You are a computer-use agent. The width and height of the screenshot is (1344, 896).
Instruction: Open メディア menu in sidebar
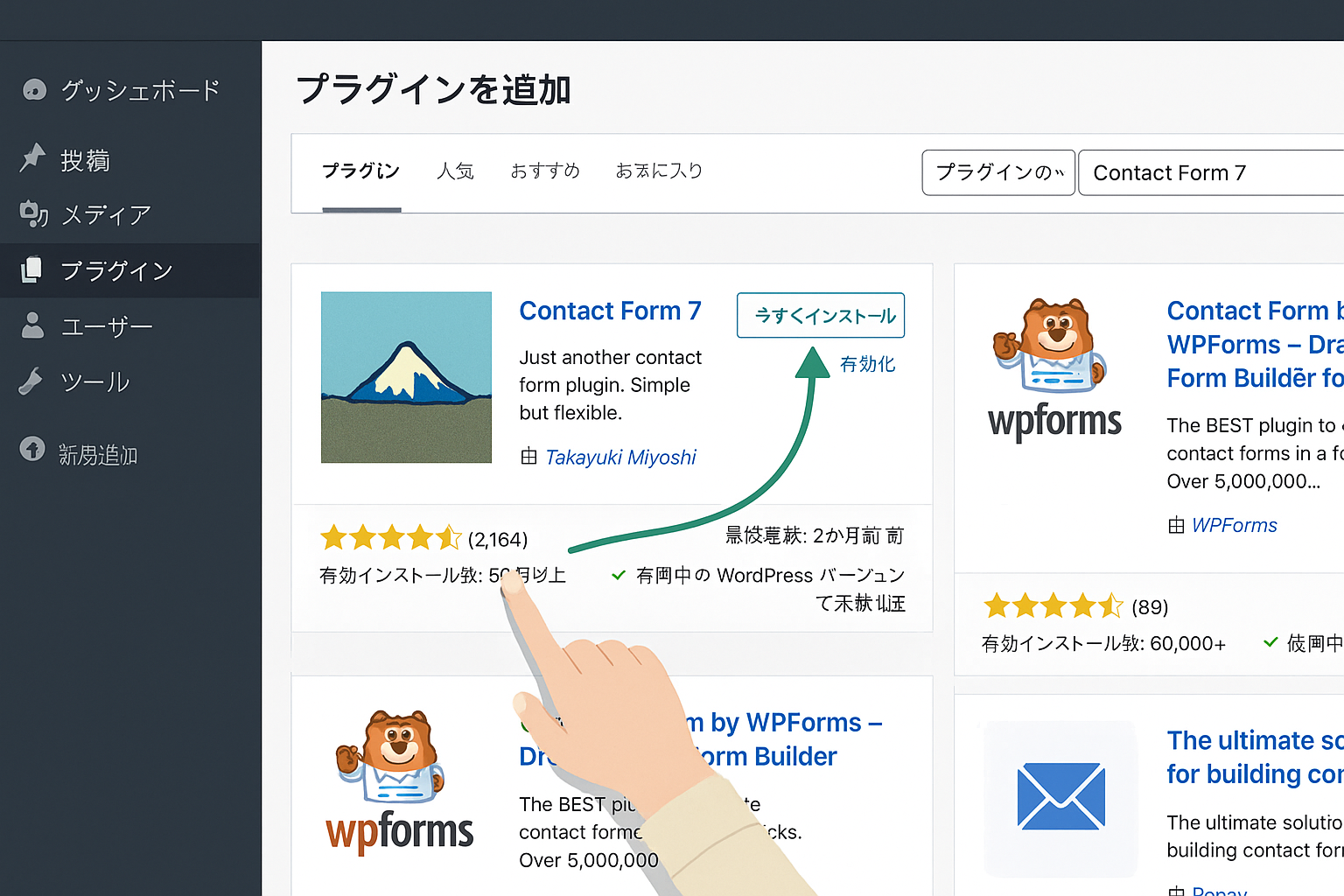tap(106, 214)
